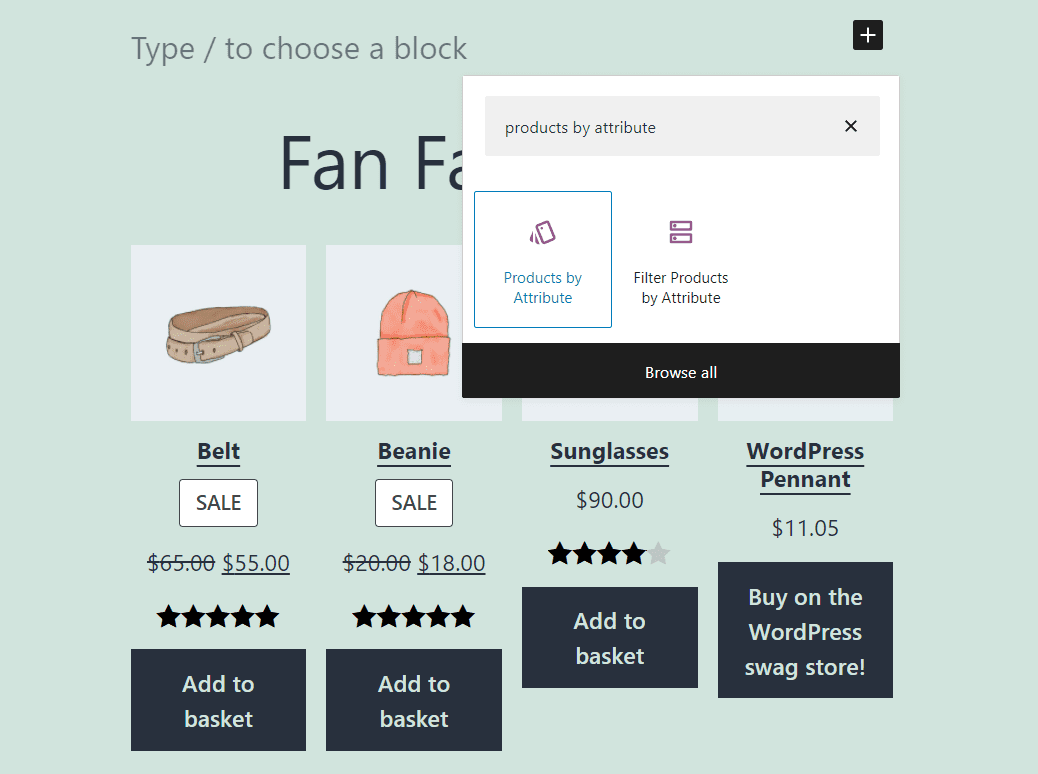
Task: Click the first star on Beanie rating
Action: click(364, 616)
